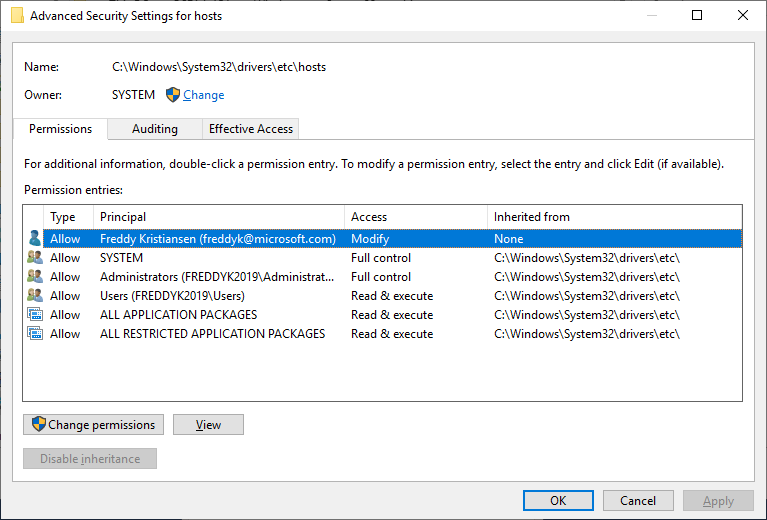The width and height of the screenshot is (767, 520).
Task: Cancel the security settings dialog
Action: coord(638,501)
